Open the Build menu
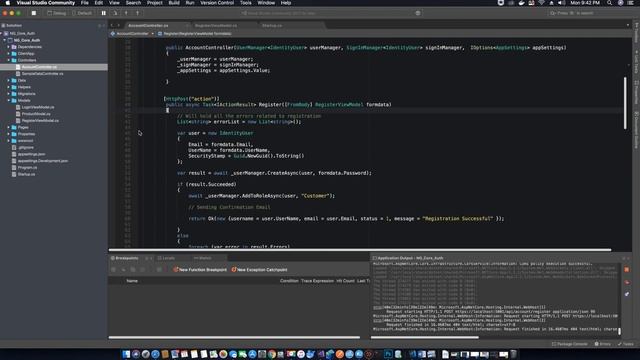Screen dimensions: 640x360 pyautogui.click(x=174, y=3)
